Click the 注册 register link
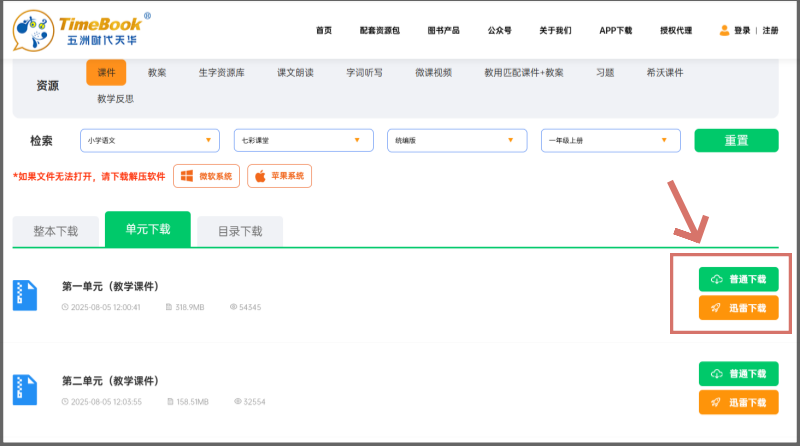Viewport: 800px width, 446px height. pyautogui.click(x=770, y=31)
